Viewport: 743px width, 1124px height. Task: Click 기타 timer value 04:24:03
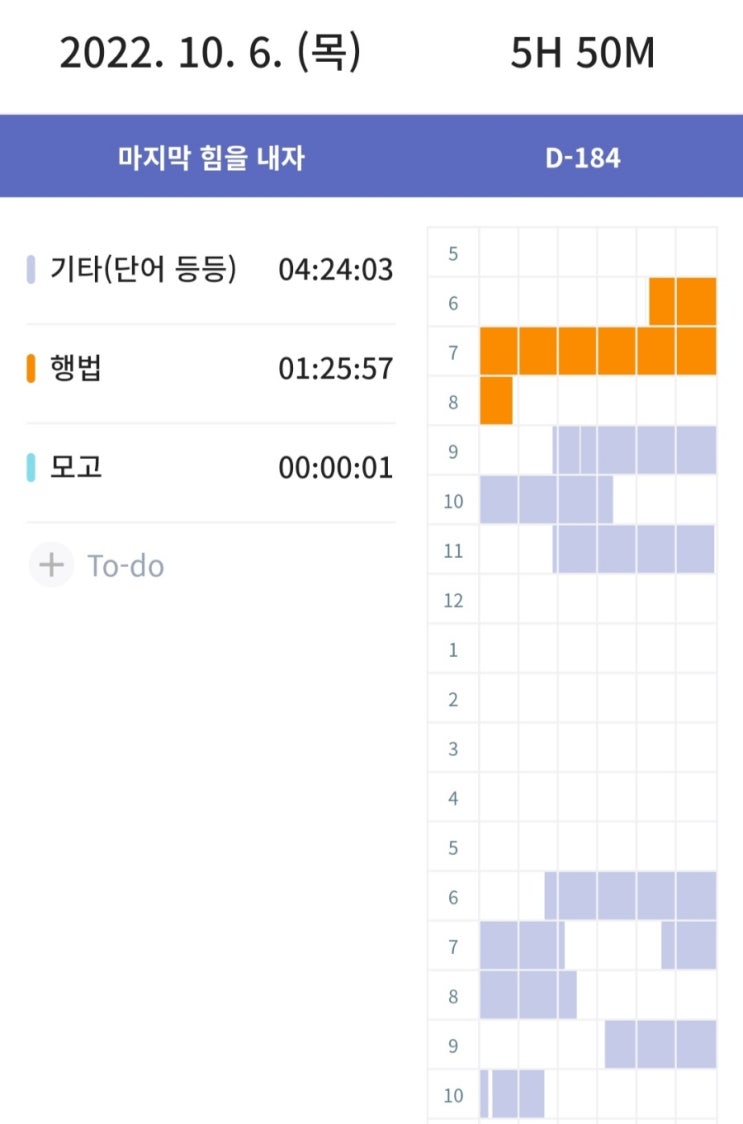(336, 270)
